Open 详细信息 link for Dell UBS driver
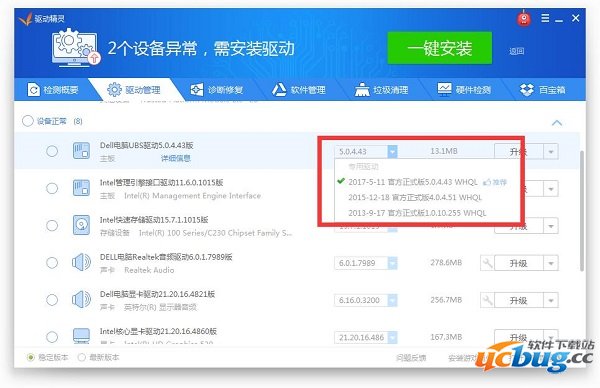600x388 pixels. (x=176, y=158)
